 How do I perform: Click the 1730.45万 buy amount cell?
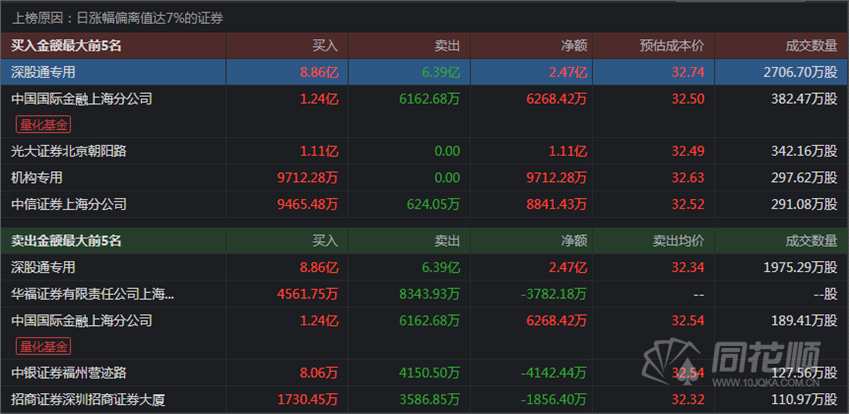click(307, 400)
